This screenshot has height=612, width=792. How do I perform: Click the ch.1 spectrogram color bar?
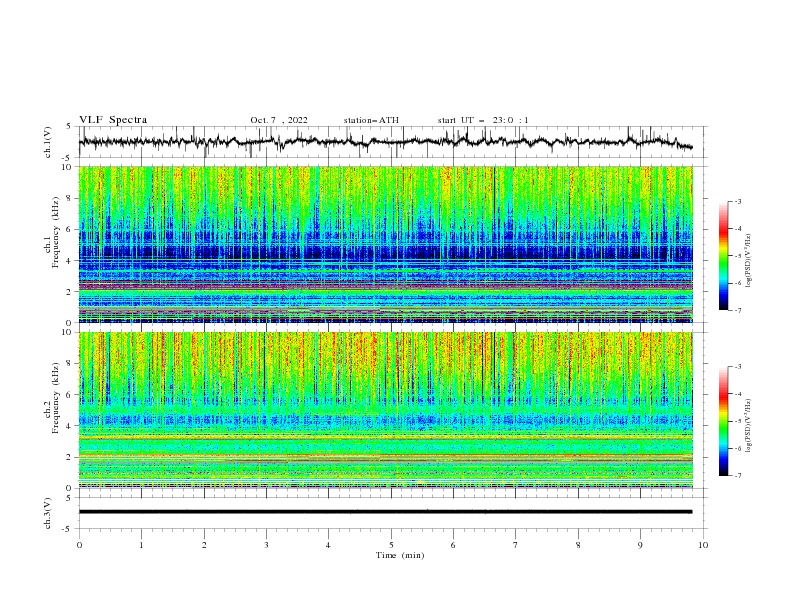724,256
